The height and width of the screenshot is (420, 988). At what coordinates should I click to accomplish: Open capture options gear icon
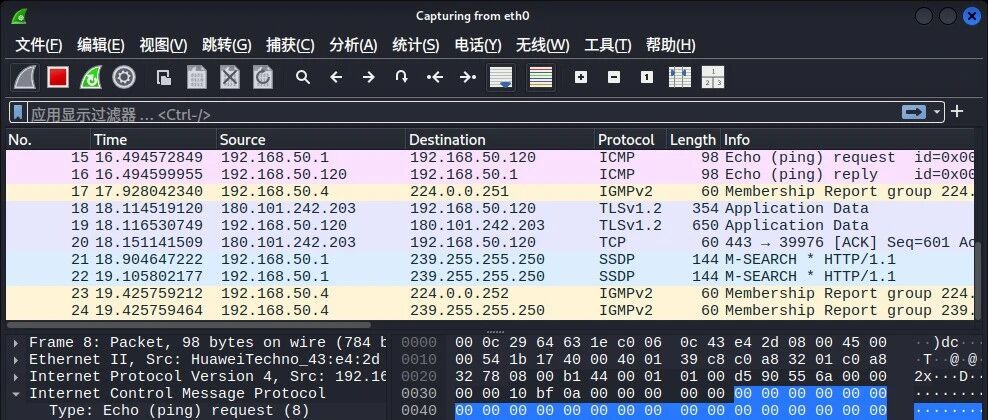point(124,77)
